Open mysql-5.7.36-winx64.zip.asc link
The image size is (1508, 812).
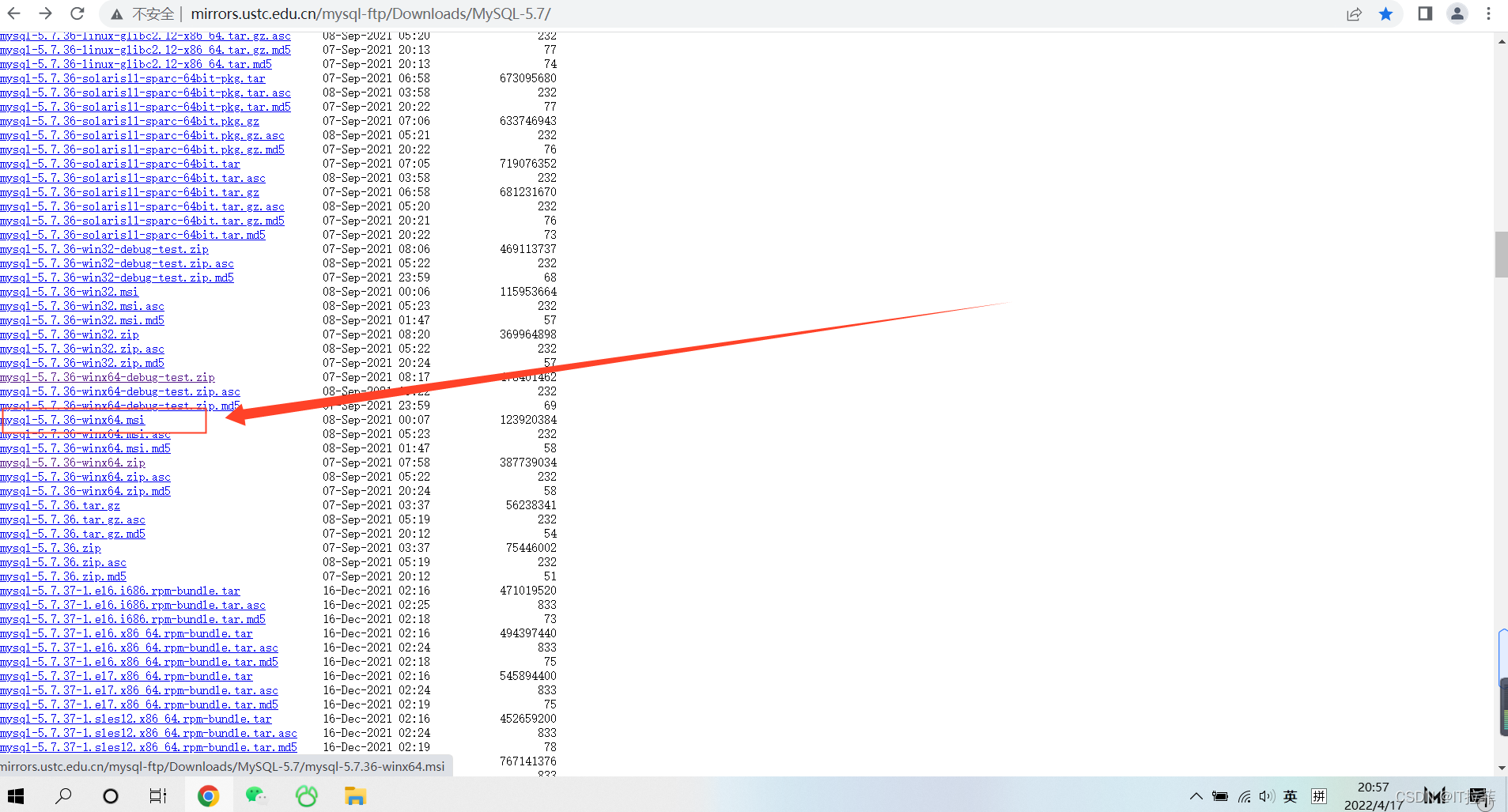tap(85, 477)
